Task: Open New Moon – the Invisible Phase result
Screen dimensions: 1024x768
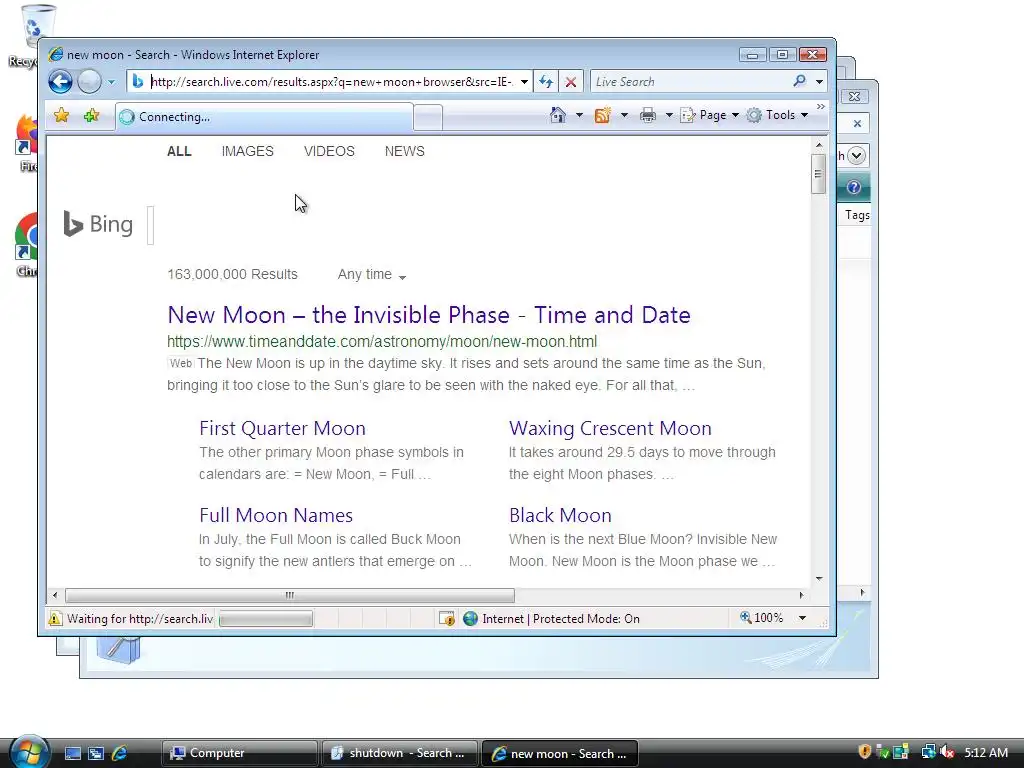Action: pos(428,315)
